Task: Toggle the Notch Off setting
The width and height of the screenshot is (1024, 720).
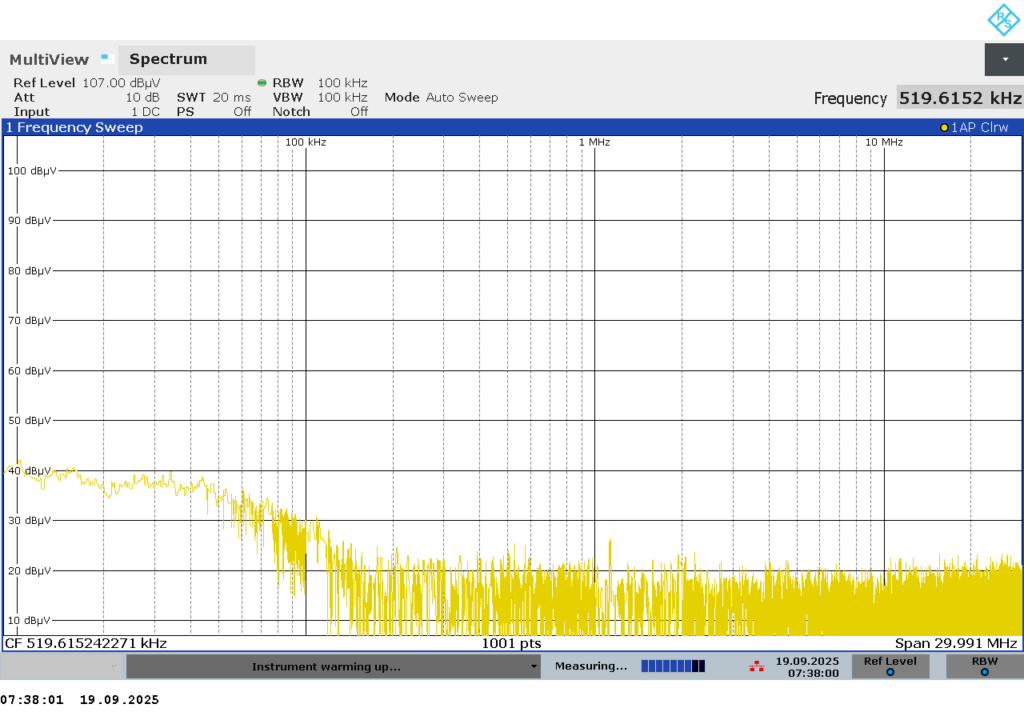Action: (x=320, y=112)
